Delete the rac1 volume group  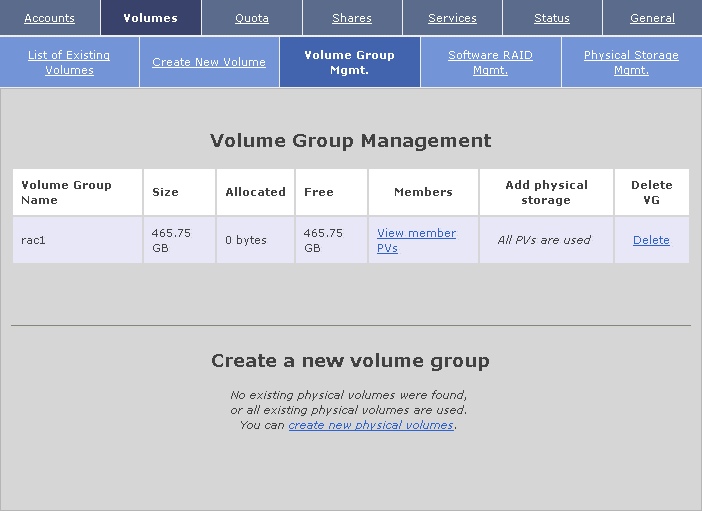(651, 240)
